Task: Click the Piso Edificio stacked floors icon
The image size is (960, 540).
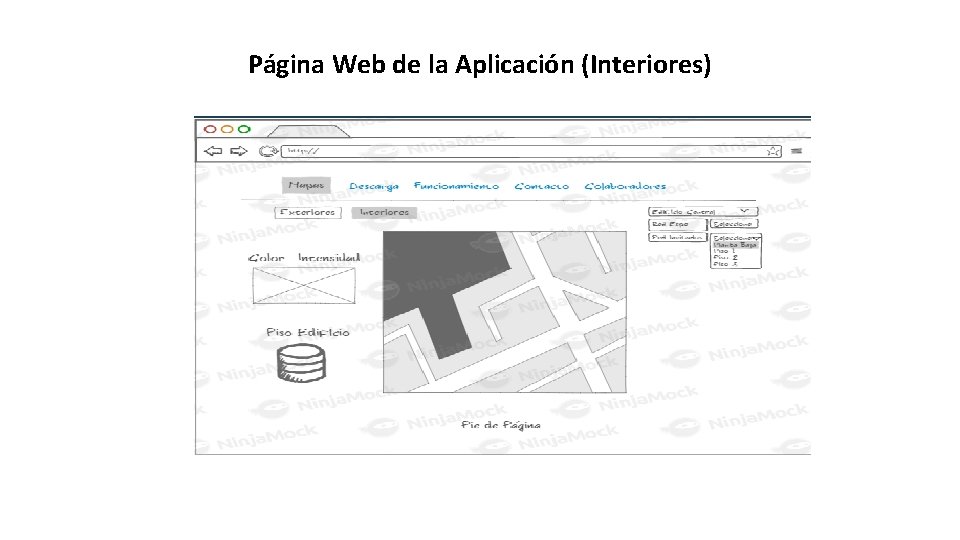Action: [301, 363]
